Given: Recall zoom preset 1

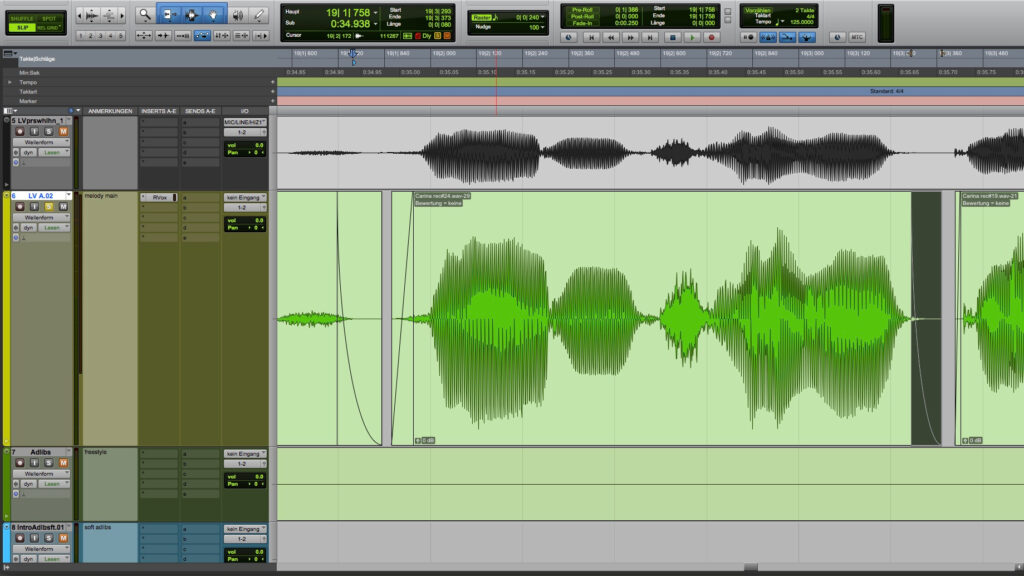Looking at the screenshot, I should pos(80,36).
